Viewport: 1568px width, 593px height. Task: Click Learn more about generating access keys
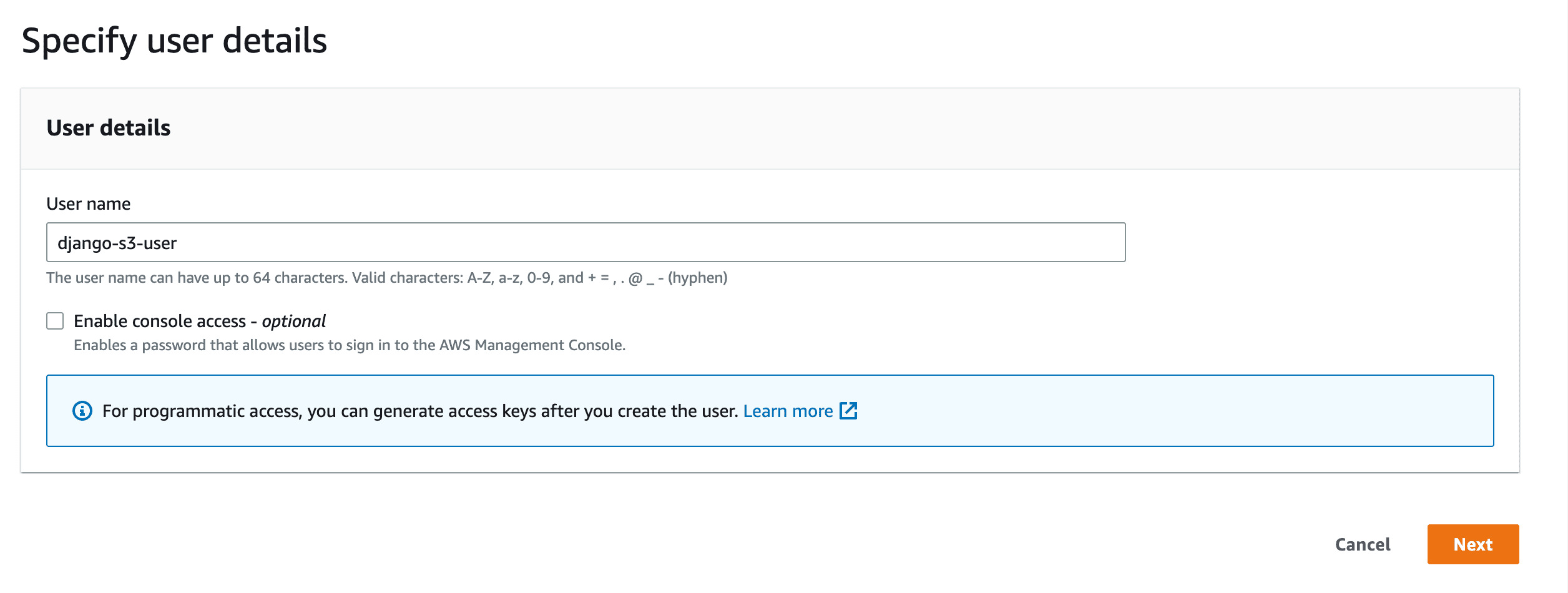pos(788,411)
